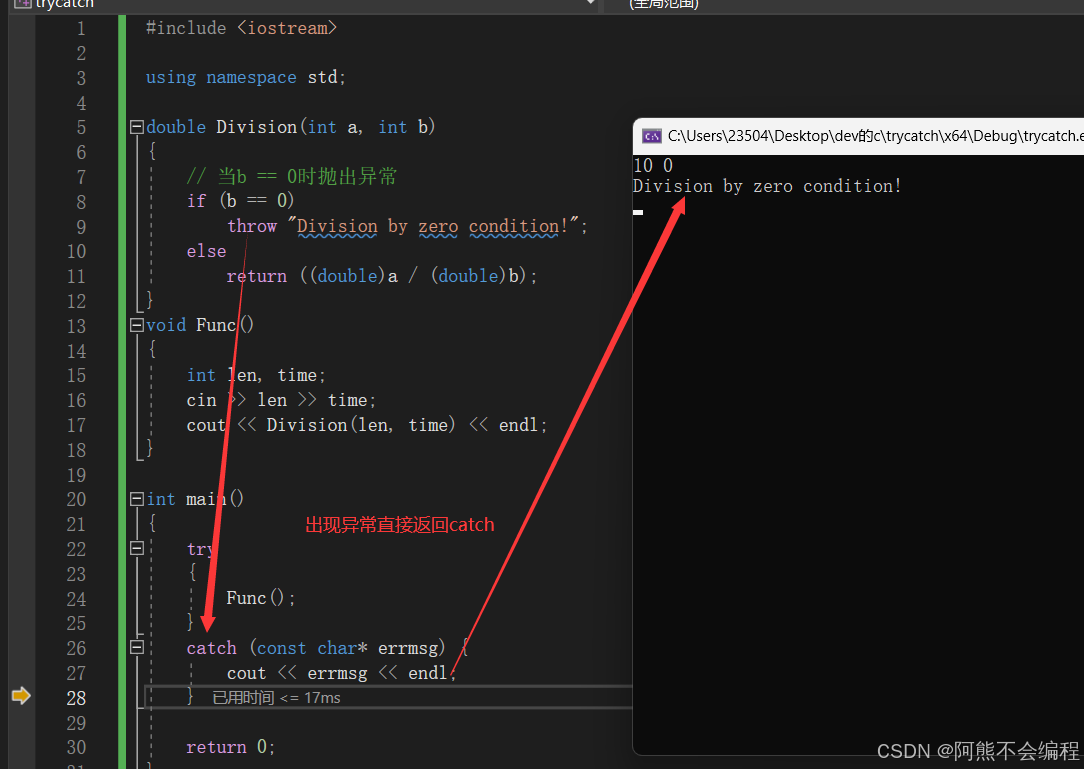Viewport: 1084px width, 769px height.
Task: Click line number 24 in the gutter
Action: [76, 599]
